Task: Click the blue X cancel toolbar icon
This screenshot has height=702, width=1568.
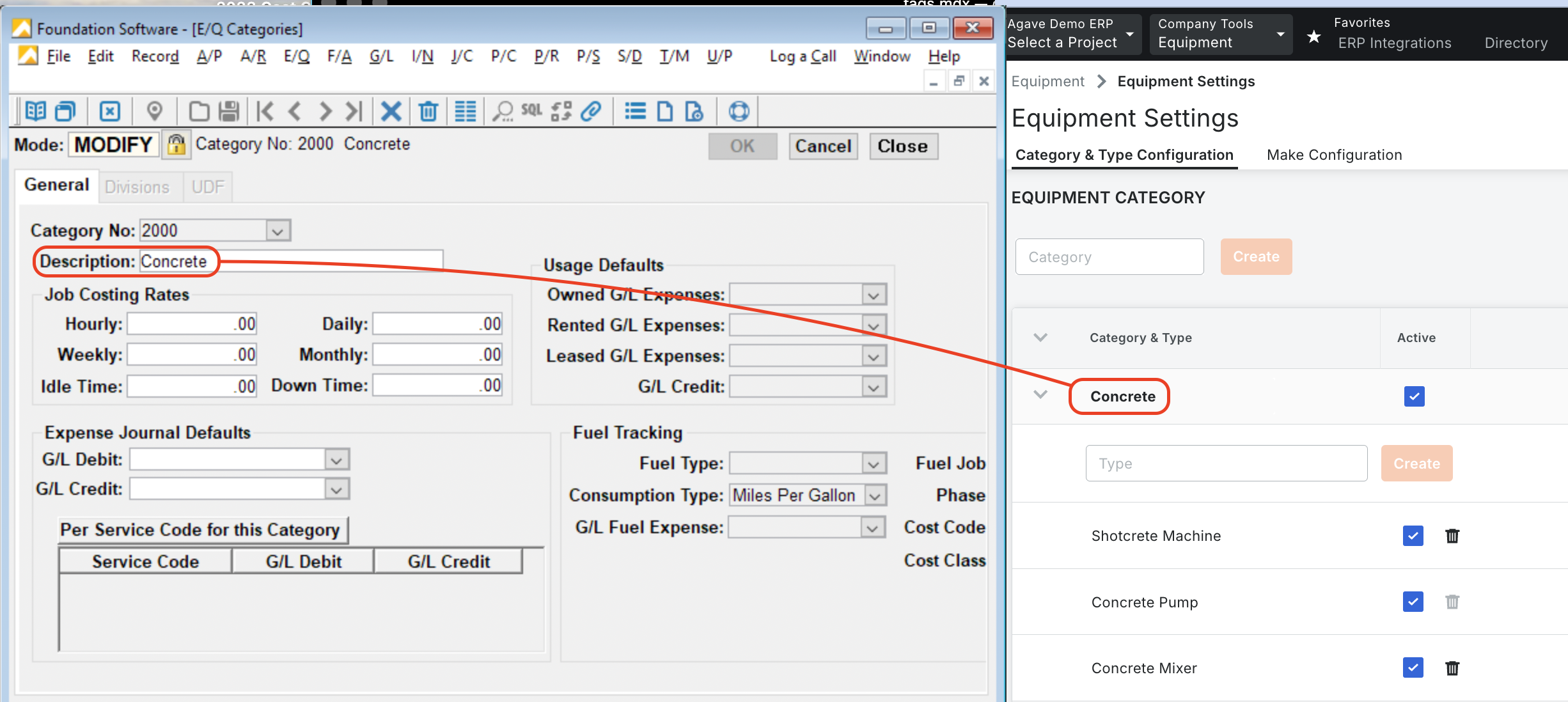Action: tap(391, 111)
